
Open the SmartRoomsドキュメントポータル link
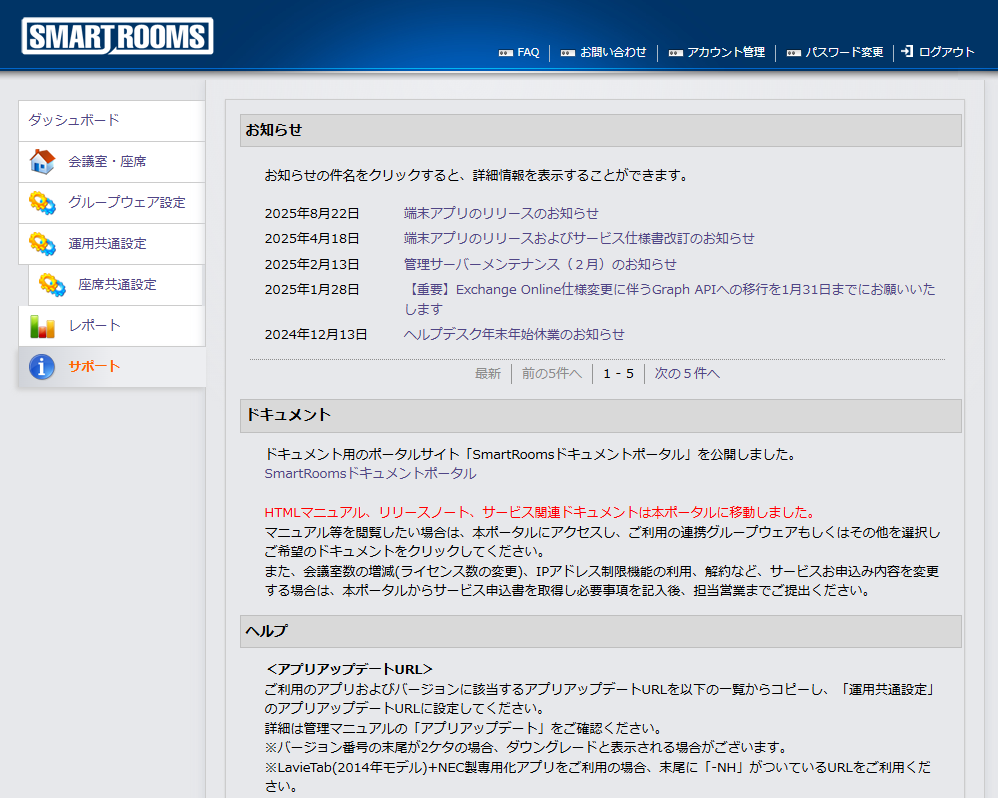point(370,473)
